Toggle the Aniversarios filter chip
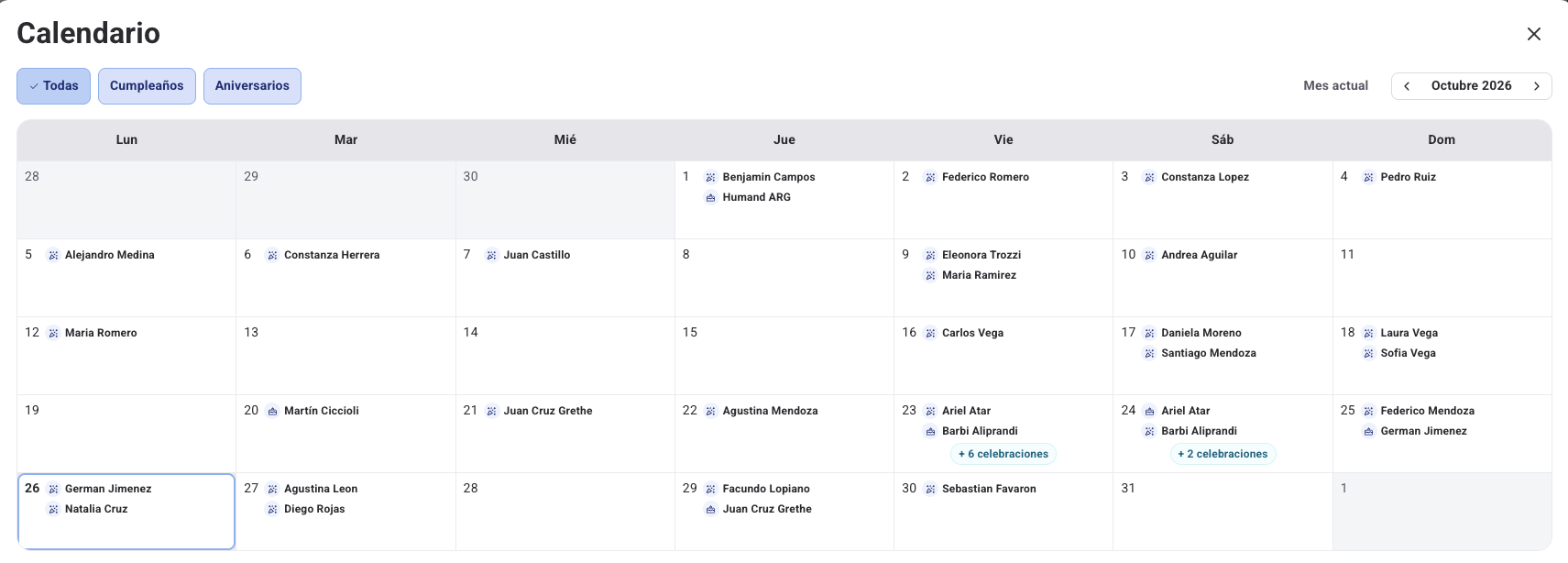 point(252,85)
